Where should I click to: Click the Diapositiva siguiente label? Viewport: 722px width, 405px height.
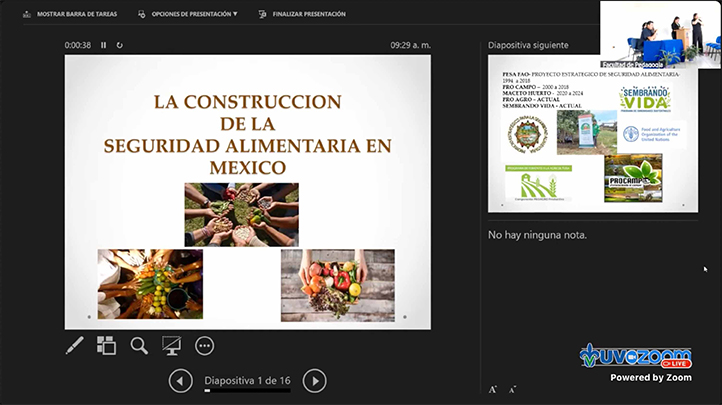click(528, 45)
